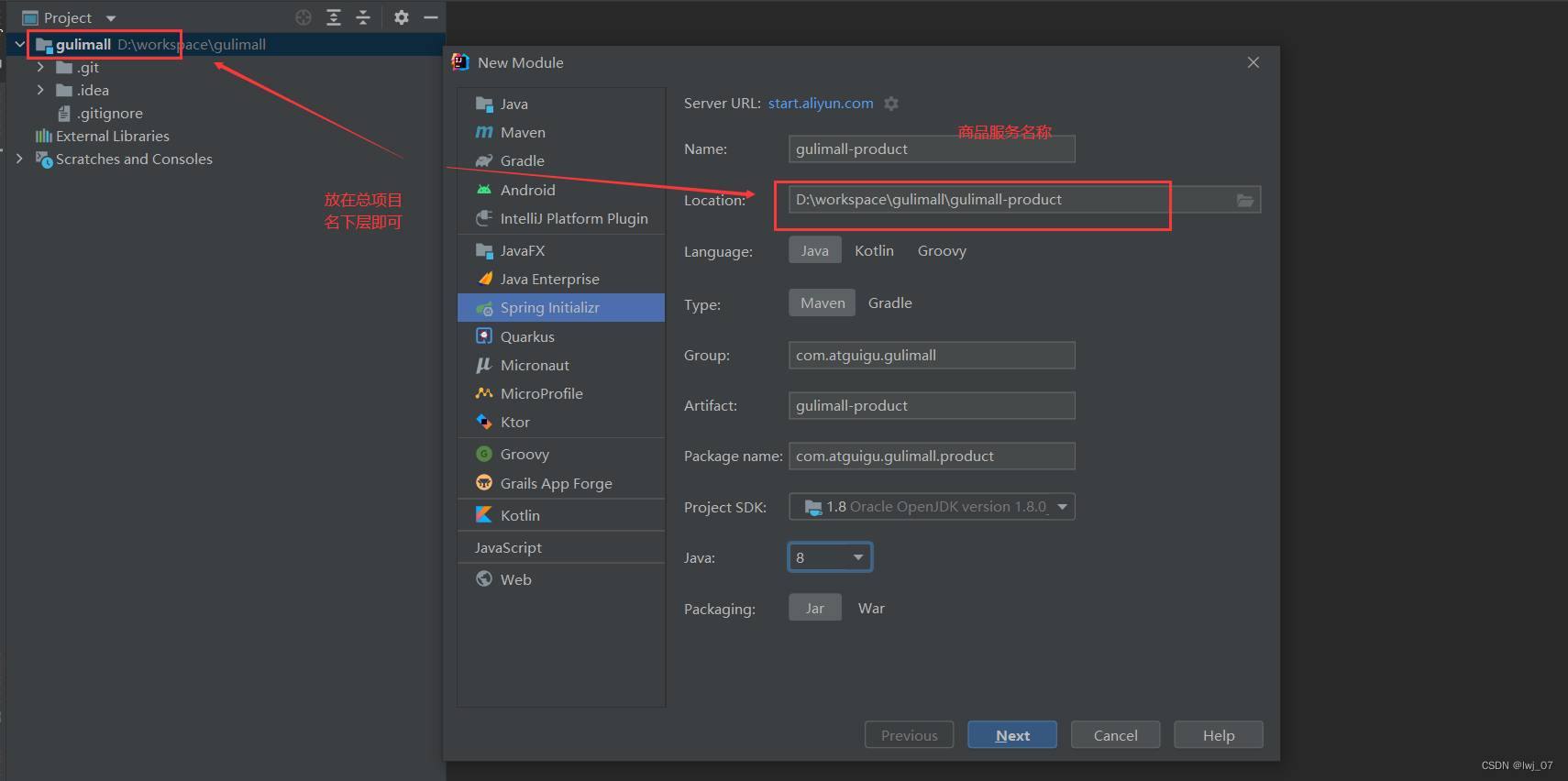Close the New Module dialog
Viewport: 1568px width, 781px height.
pyautogui.click(x=1253, y=62)
